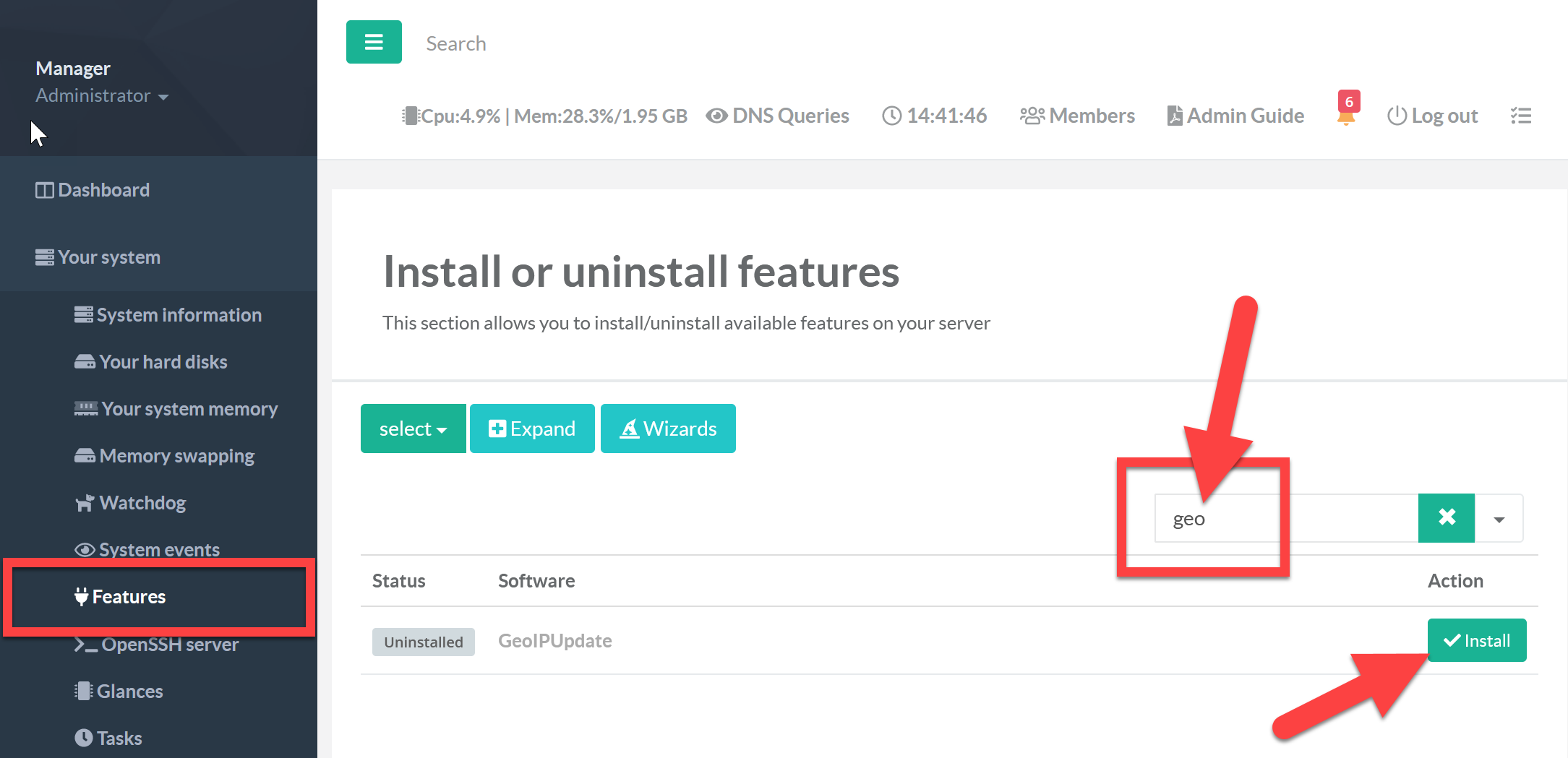Expand the features list with Expand
1568x758 pixels.
pos(532,428)
